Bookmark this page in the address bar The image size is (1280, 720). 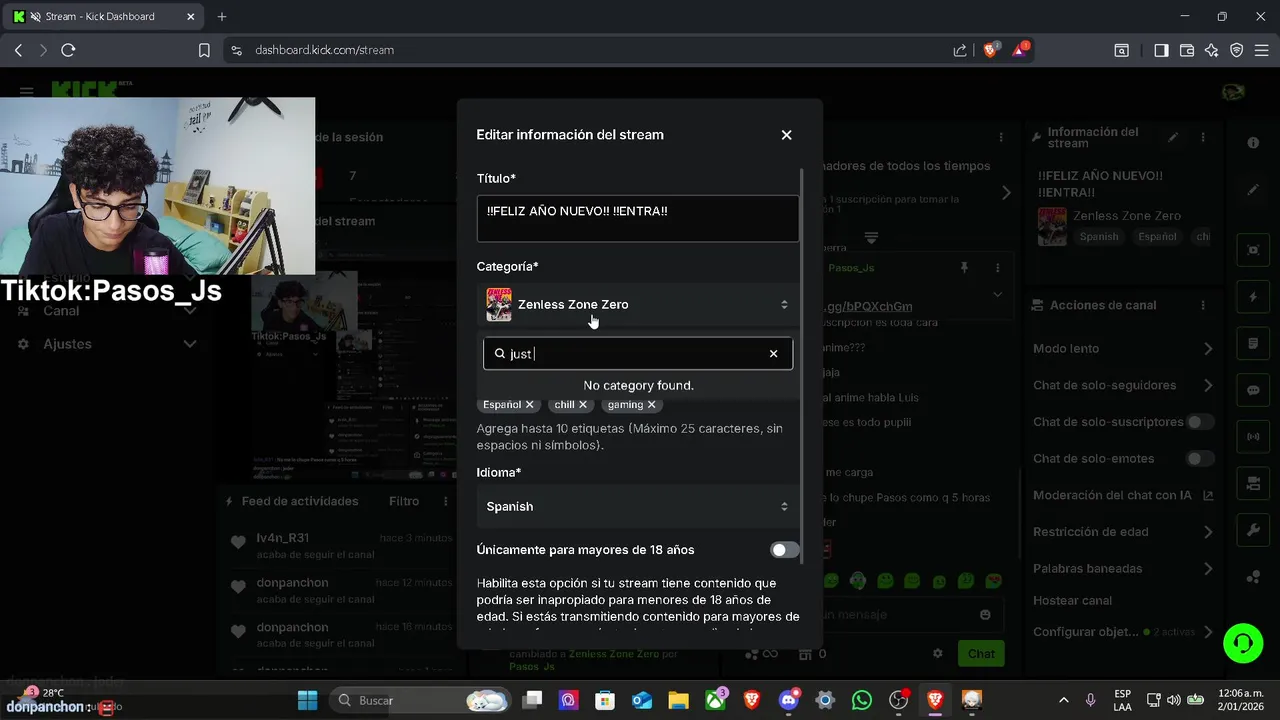point(204,50)
